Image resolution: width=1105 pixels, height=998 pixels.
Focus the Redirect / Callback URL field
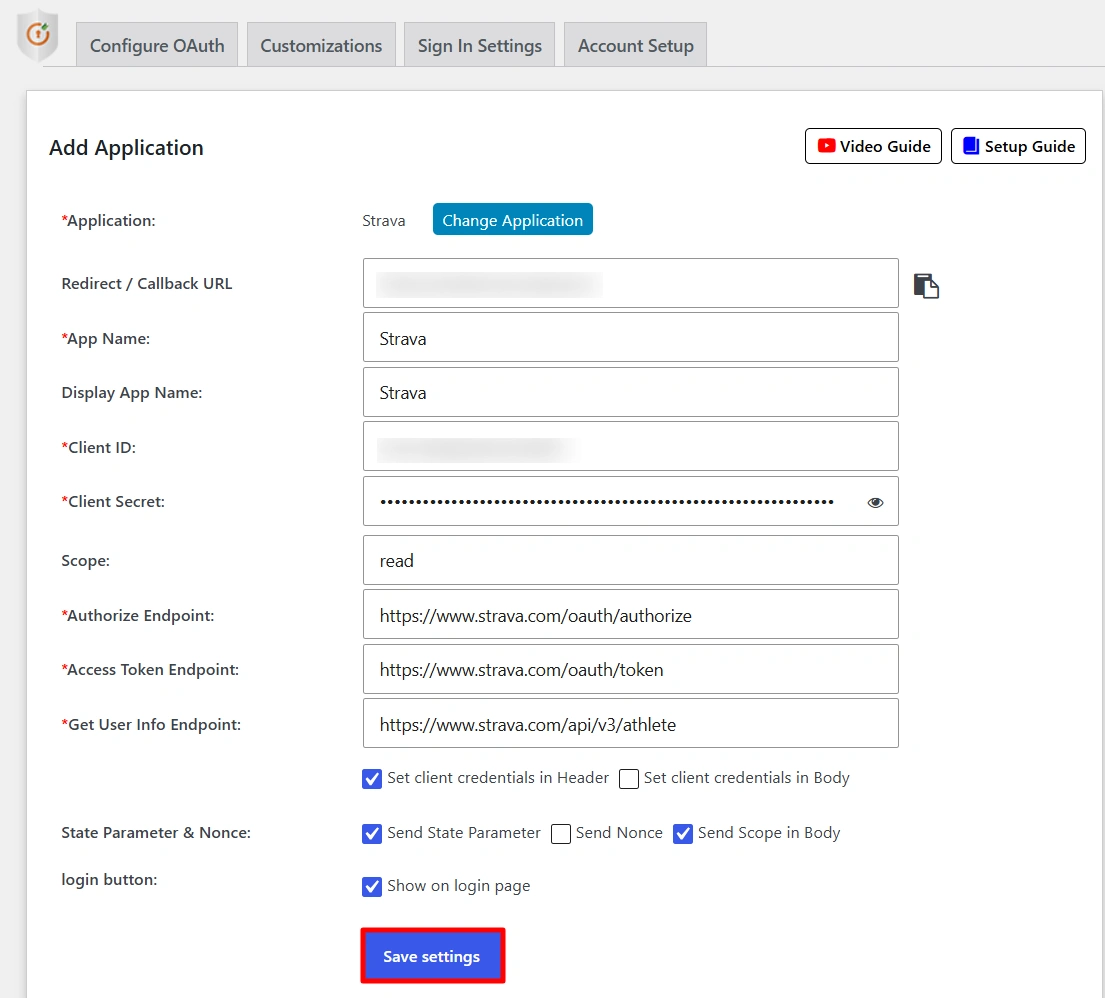[631, 283]
